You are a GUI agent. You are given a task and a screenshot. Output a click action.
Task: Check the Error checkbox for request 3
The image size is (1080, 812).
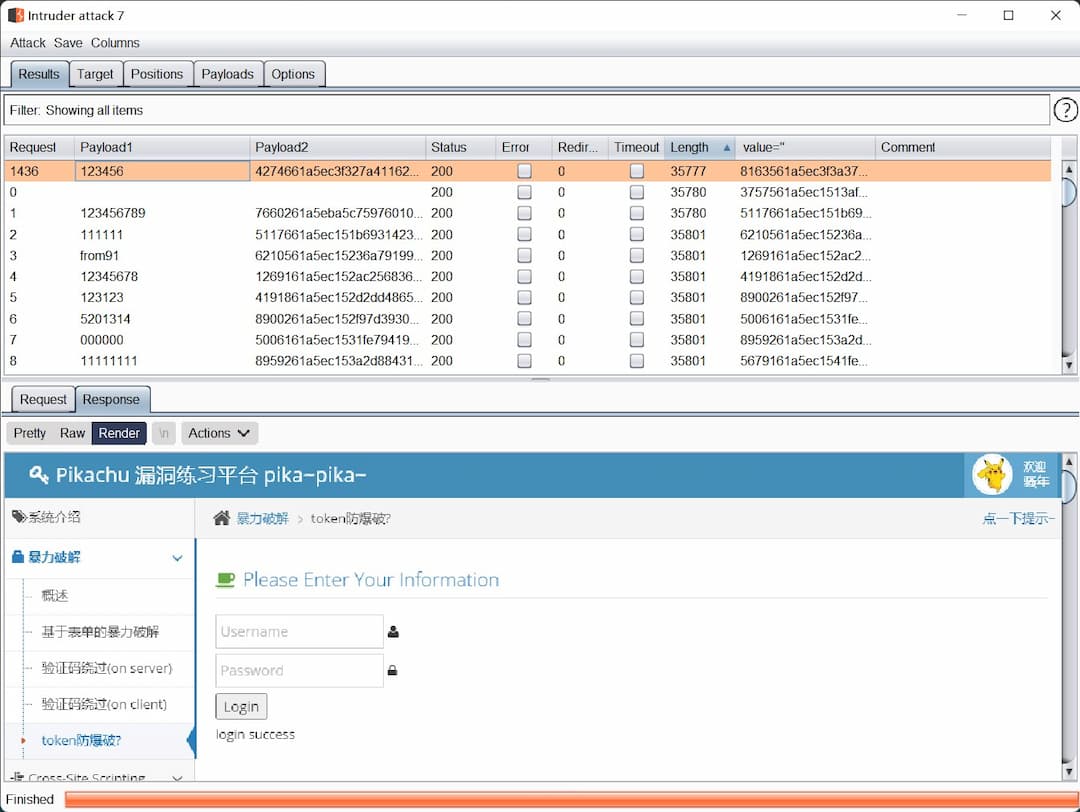point(524,255)
